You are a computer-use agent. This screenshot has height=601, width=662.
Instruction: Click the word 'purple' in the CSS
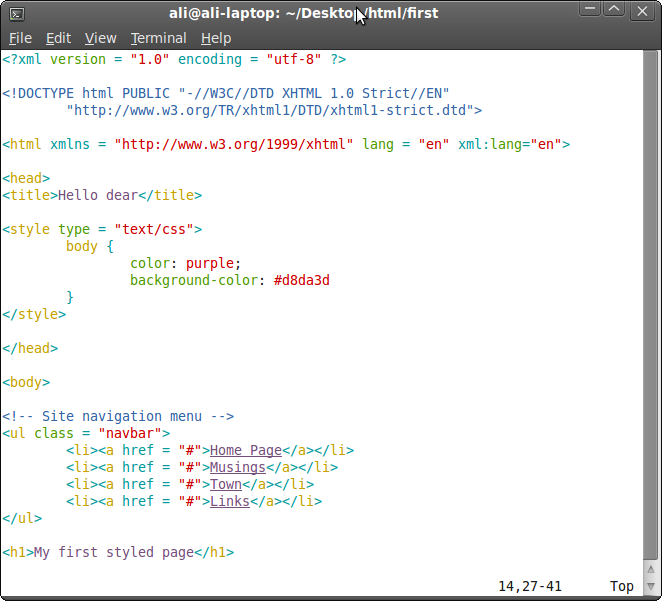tap(210, 263)
